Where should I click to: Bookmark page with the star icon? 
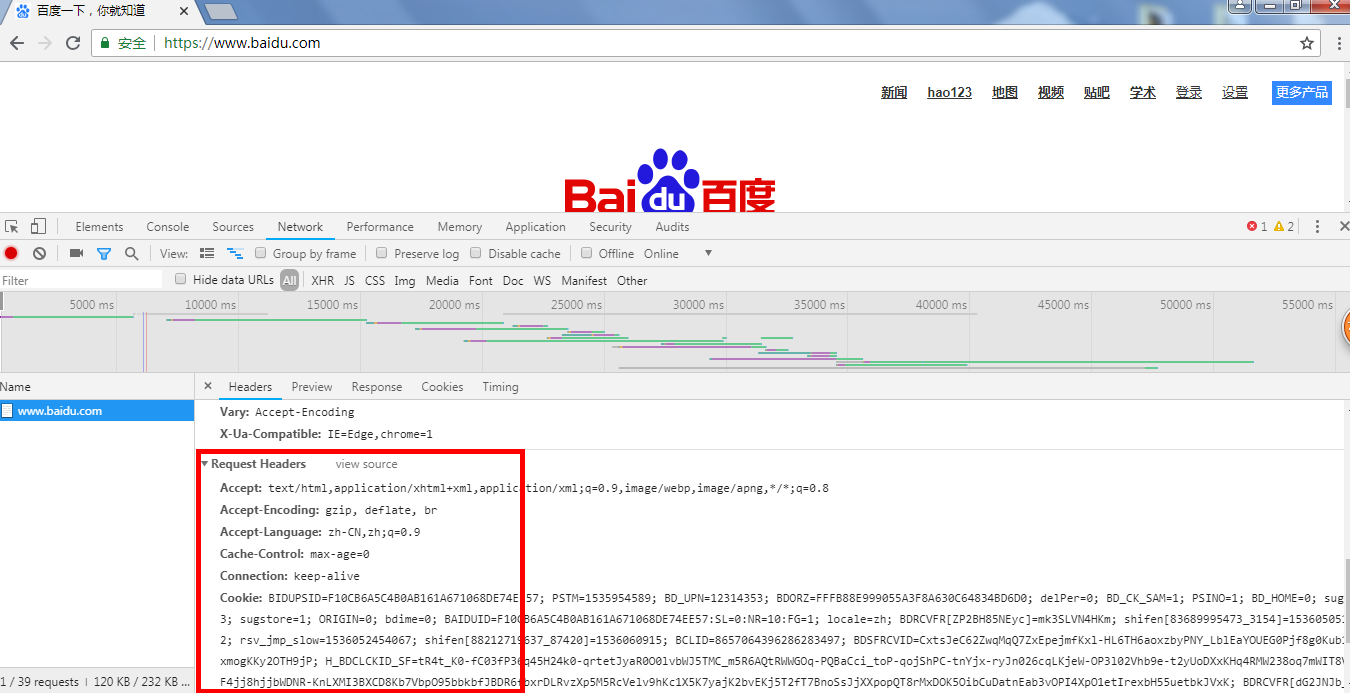(1306, 43)
